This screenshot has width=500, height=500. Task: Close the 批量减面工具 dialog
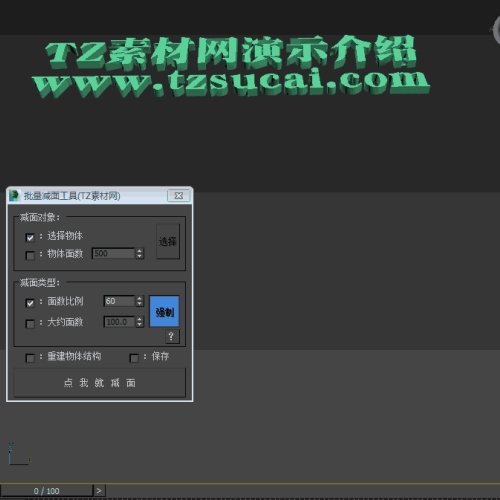179,196
